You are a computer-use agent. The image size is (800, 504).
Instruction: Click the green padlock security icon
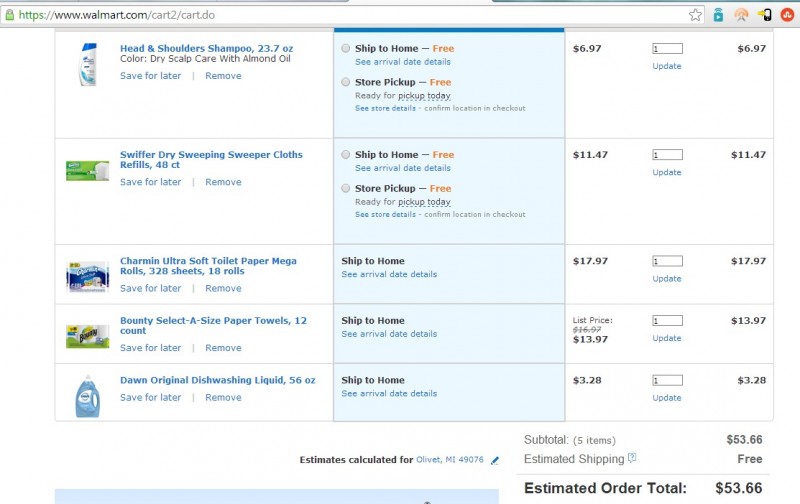pos(9,15)
